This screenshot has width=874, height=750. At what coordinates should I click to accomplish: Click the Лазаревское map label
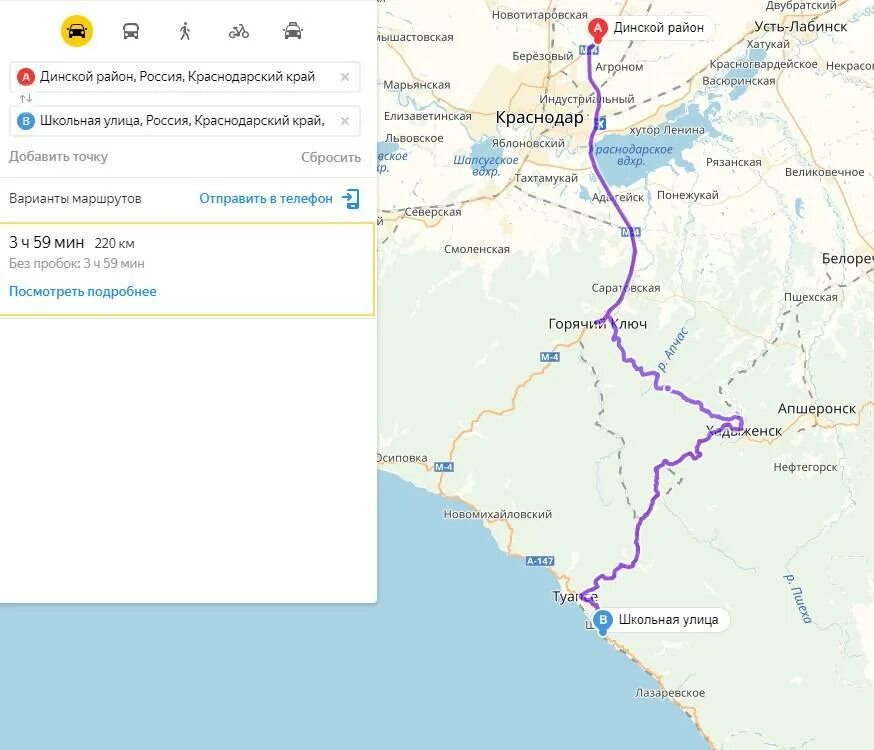click(x=670, y=693)
